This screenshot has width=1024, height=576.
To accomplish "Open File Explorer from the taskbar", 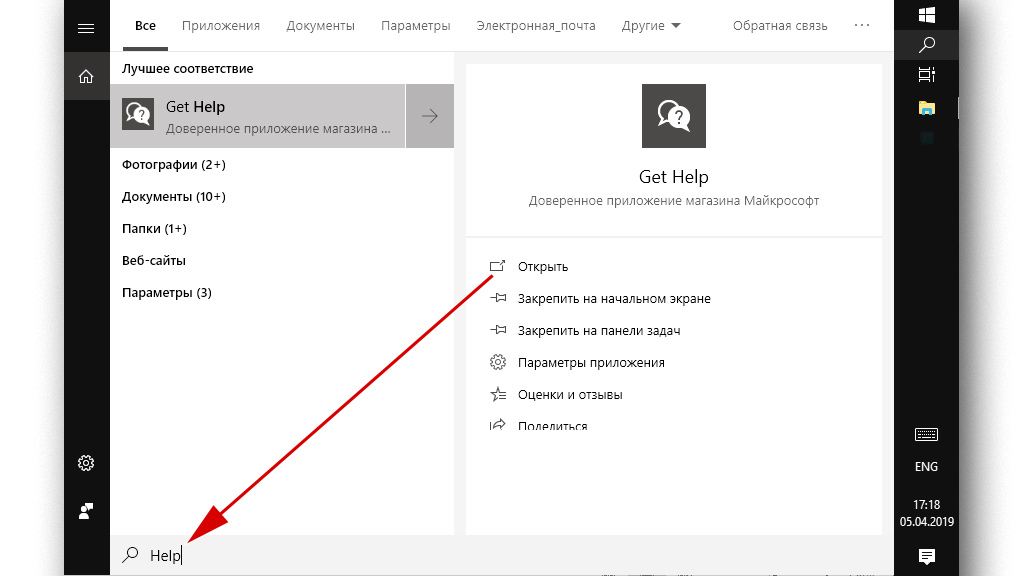I will (x=926, y=107).
